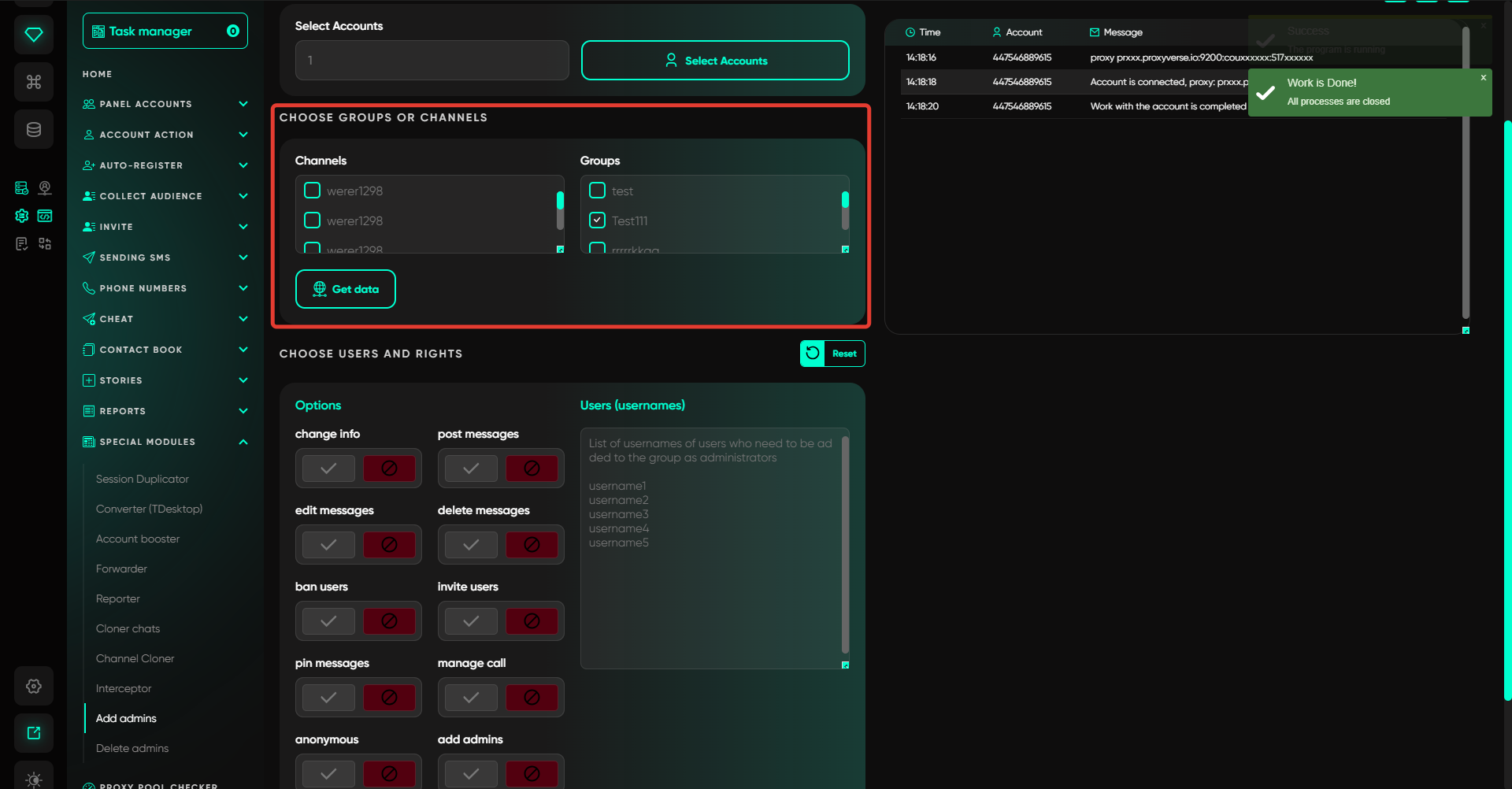Click the Get data button

tap(346, 289)
